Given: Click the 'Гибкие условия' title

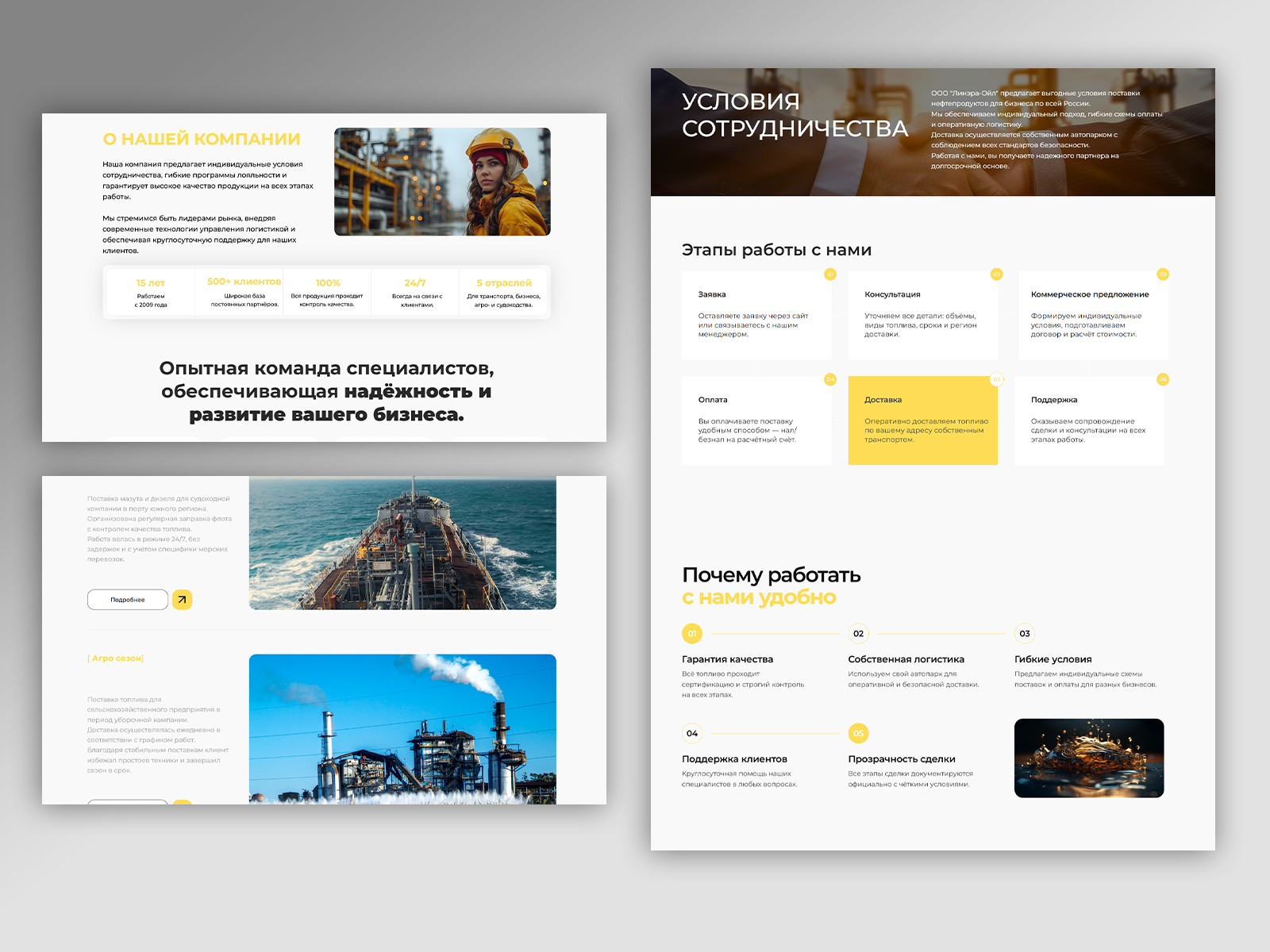Looking at the screenshot, I should pyautogui.click(x=1053, y=659).
